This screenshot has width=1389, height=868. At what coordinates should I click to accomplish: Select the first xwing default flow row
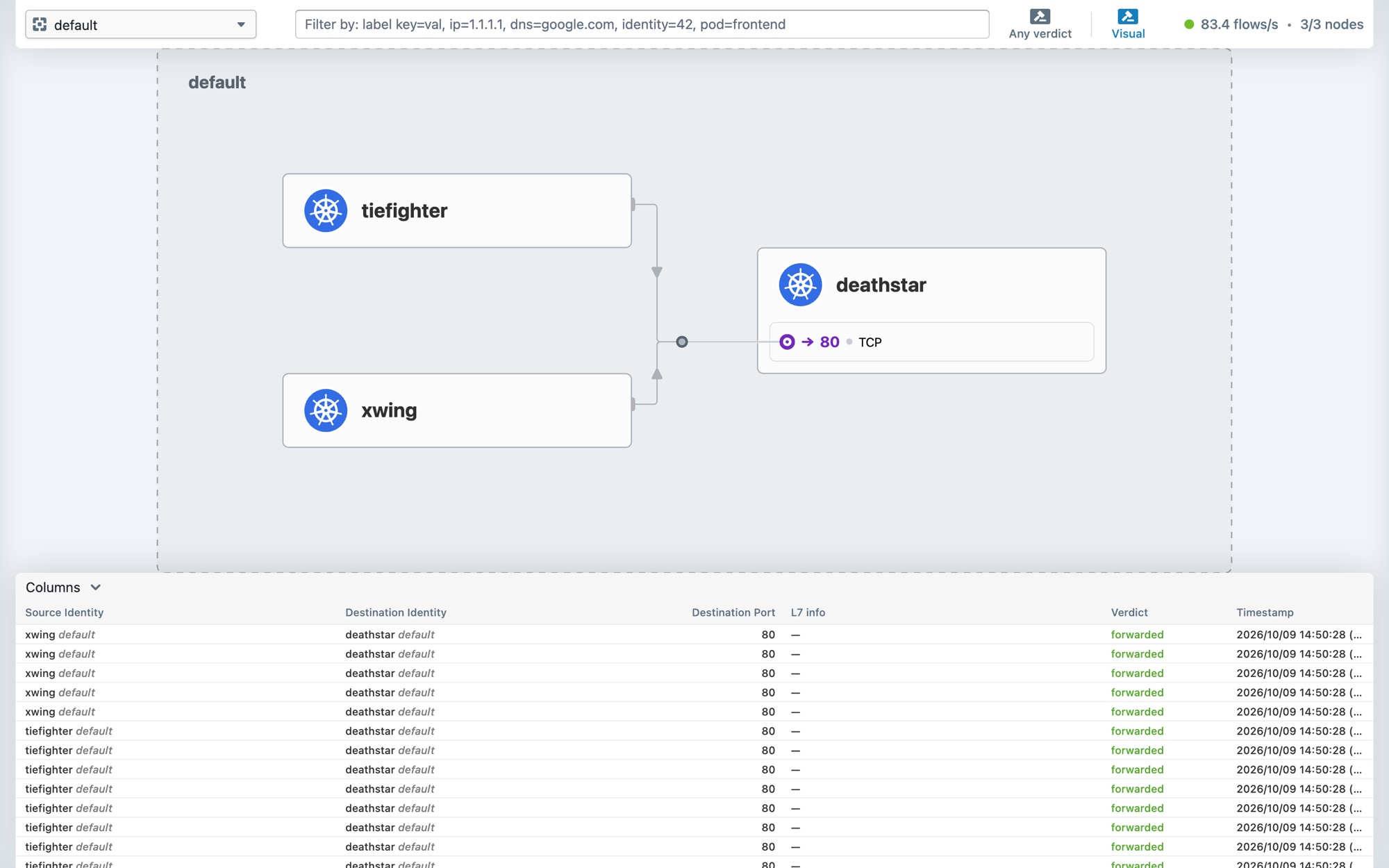[x=694, y=635]
